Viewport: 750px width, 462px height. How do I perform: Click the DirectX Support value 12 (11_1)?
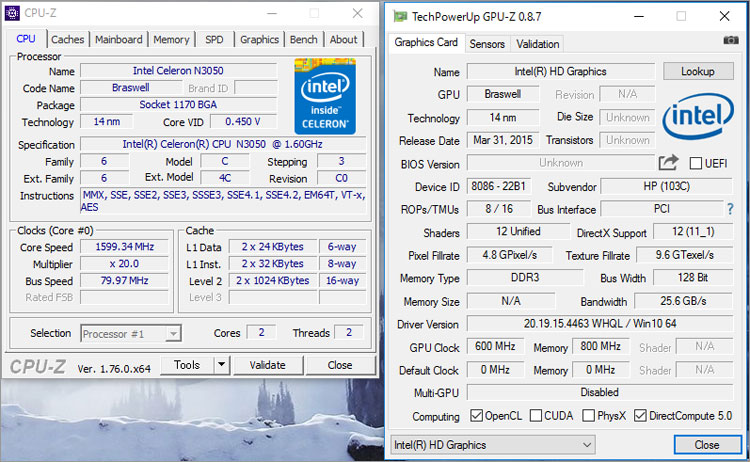693,231
